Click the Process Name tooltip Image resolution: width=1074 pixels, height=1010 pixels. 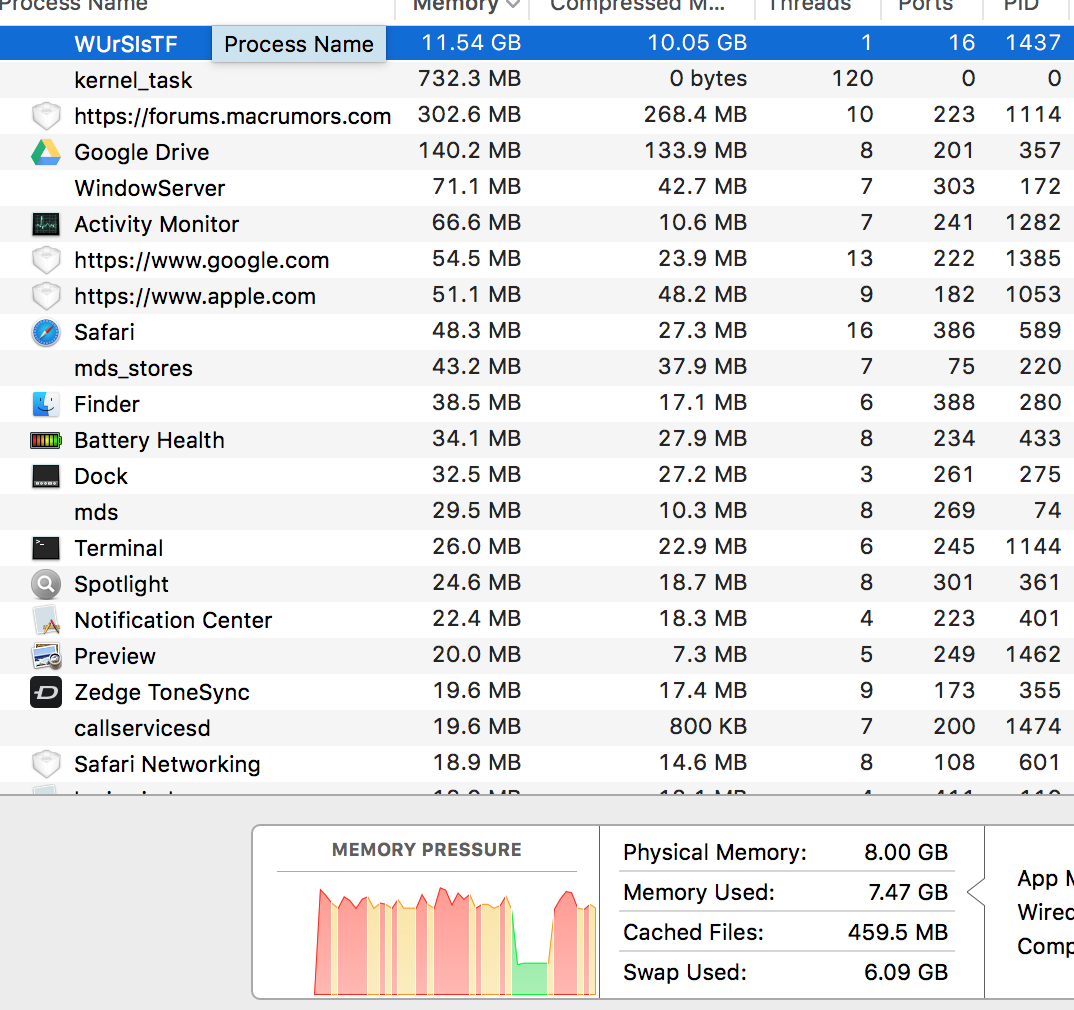pyautogui.click(x=299, y=44)
